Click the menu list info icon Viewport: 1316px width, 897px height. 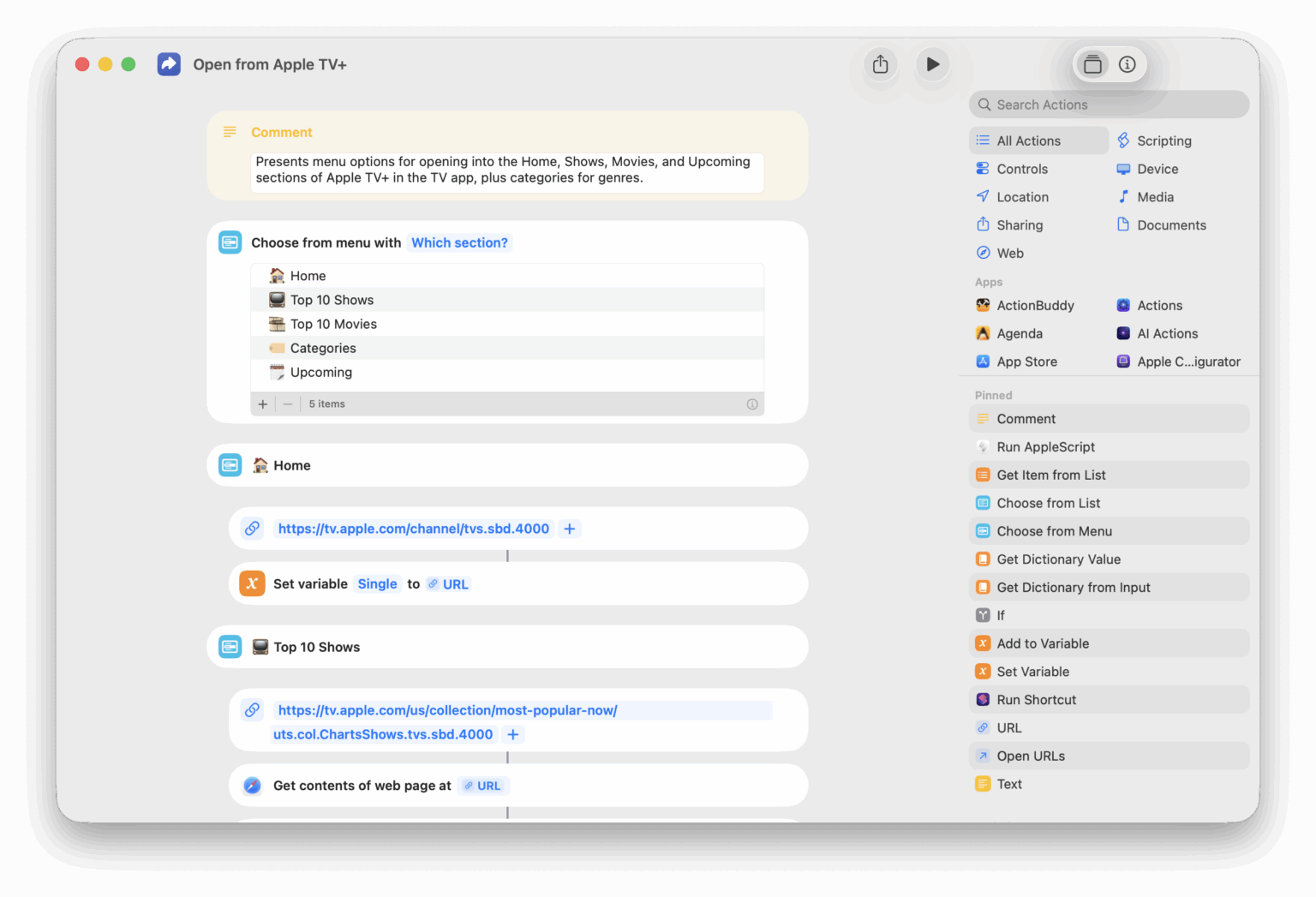752,404
